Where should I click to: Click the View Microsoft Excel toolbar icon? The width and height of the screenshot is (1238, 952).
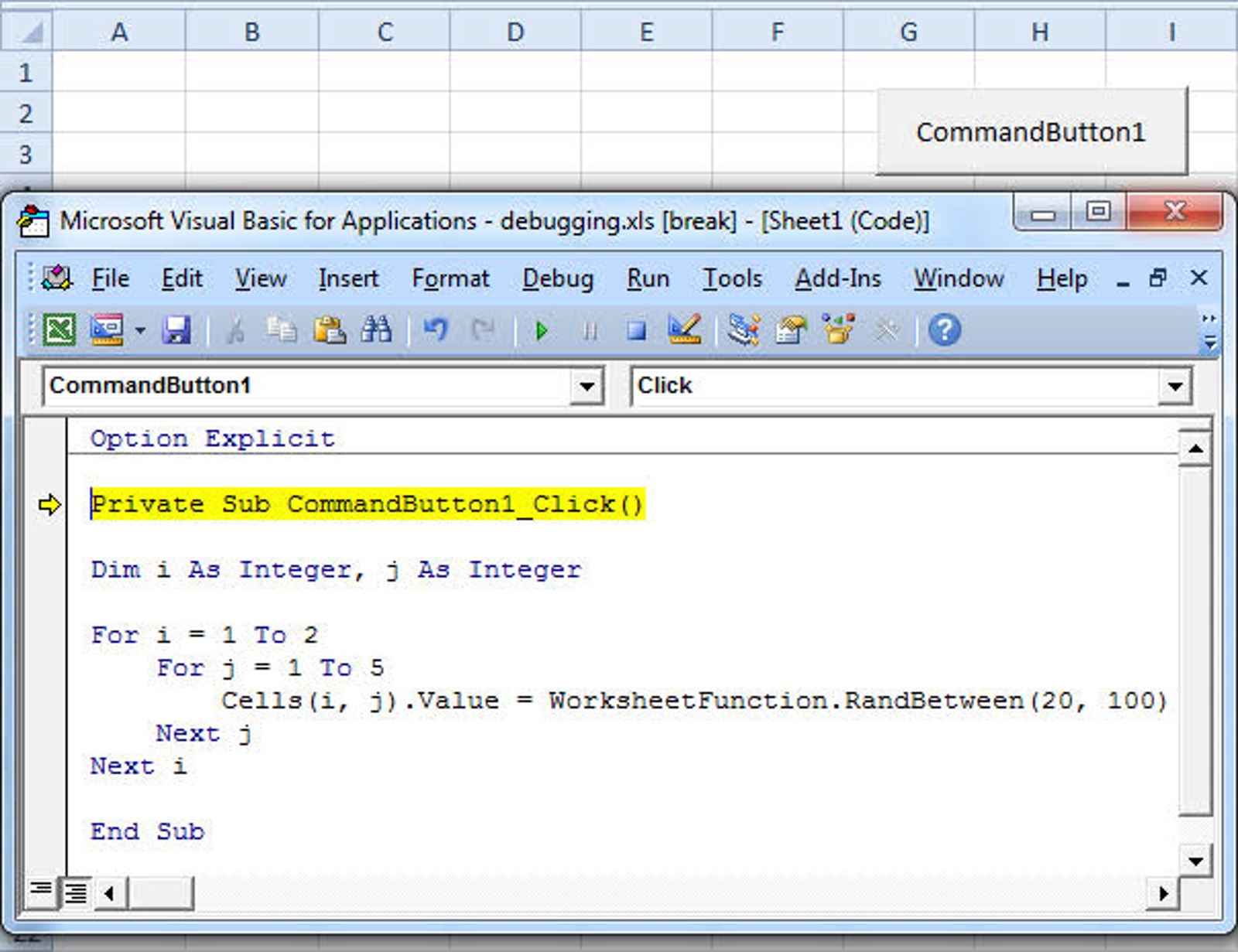coord(59,330)
